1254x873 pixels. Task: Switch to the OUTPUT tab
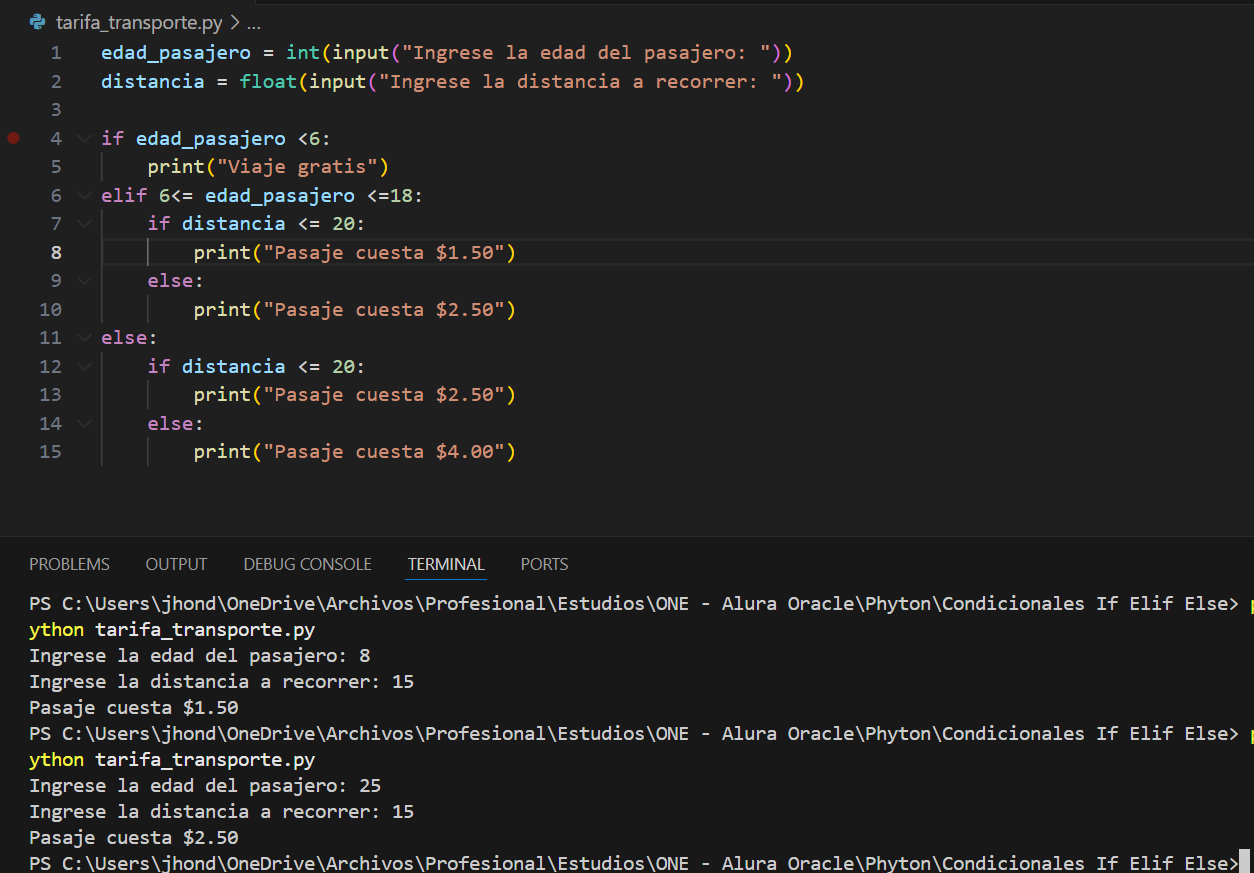176,564
